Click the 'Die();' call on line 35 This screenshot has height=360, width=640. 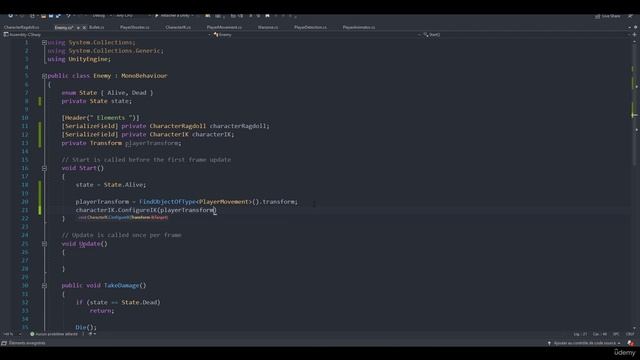click(86, 327)
